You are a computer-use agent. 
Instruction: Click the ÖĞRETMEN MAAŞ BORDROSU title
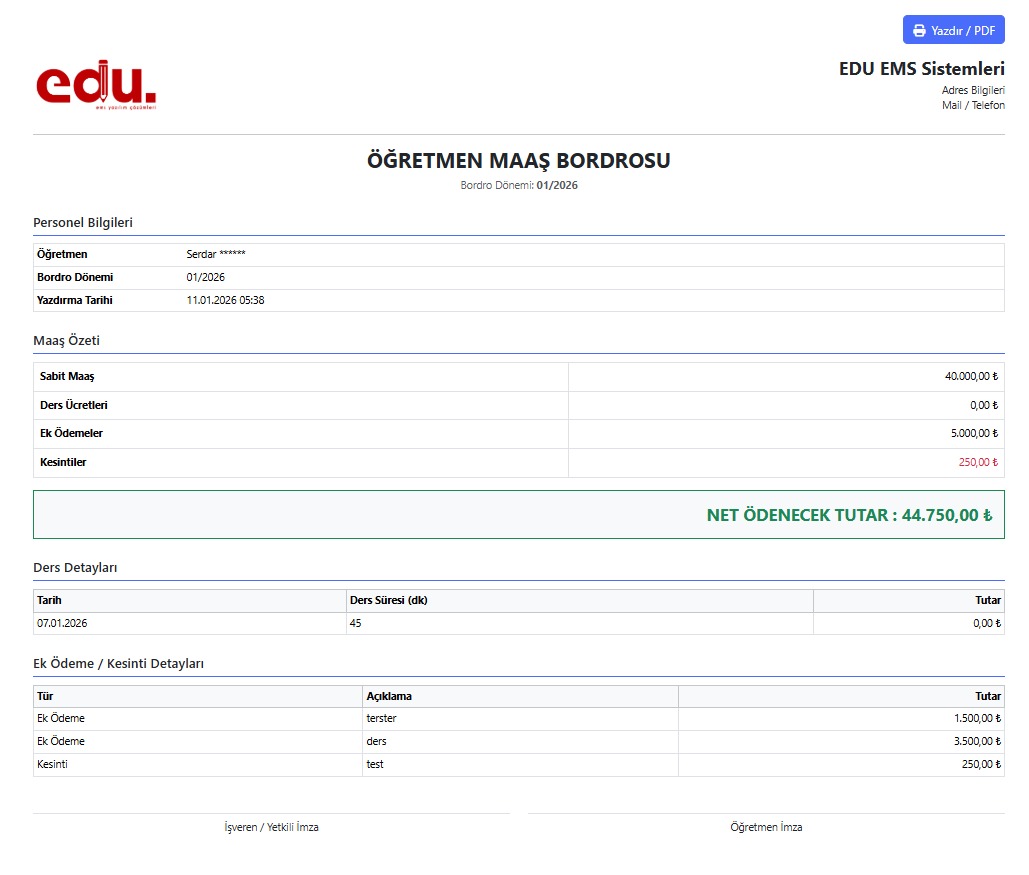[x=518, y=160]
